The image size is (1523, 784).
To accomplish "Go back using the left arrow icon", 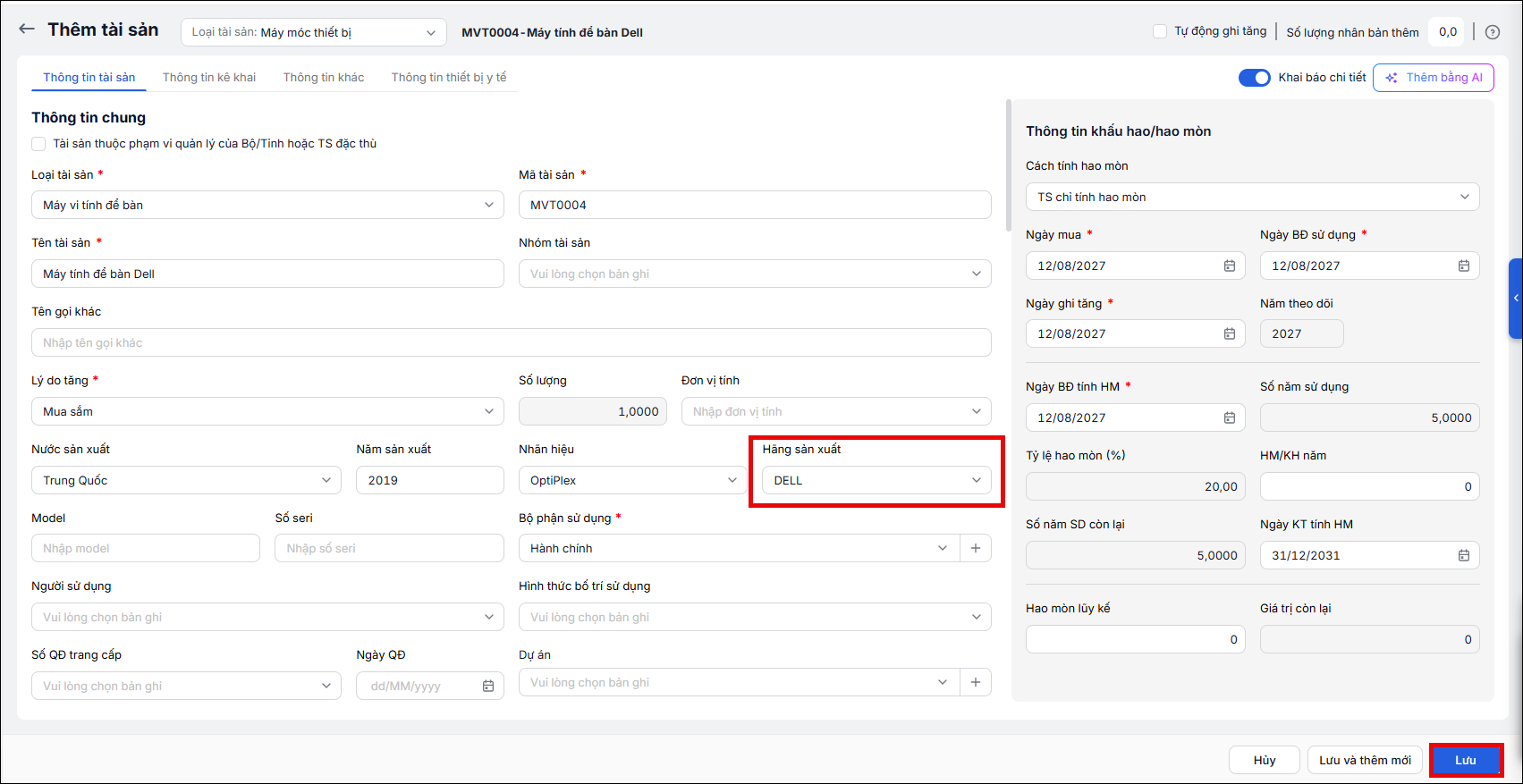I will pos(27,29).
